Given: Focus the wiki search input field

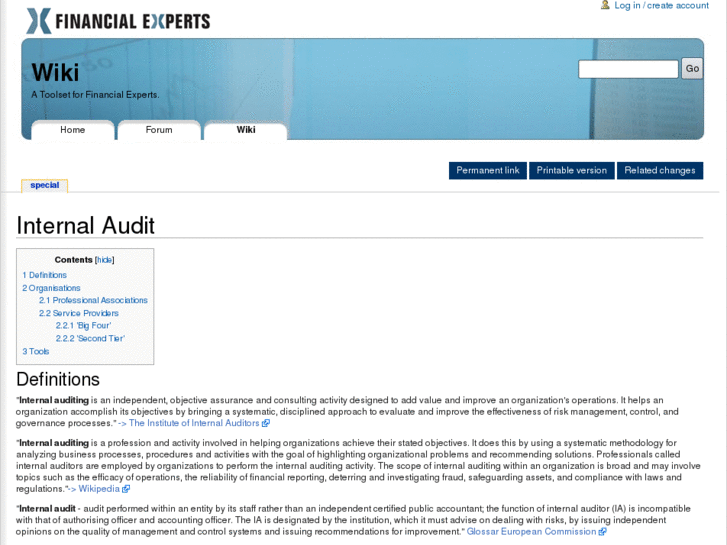Looking at the screenshot, I should click(628, 69).
